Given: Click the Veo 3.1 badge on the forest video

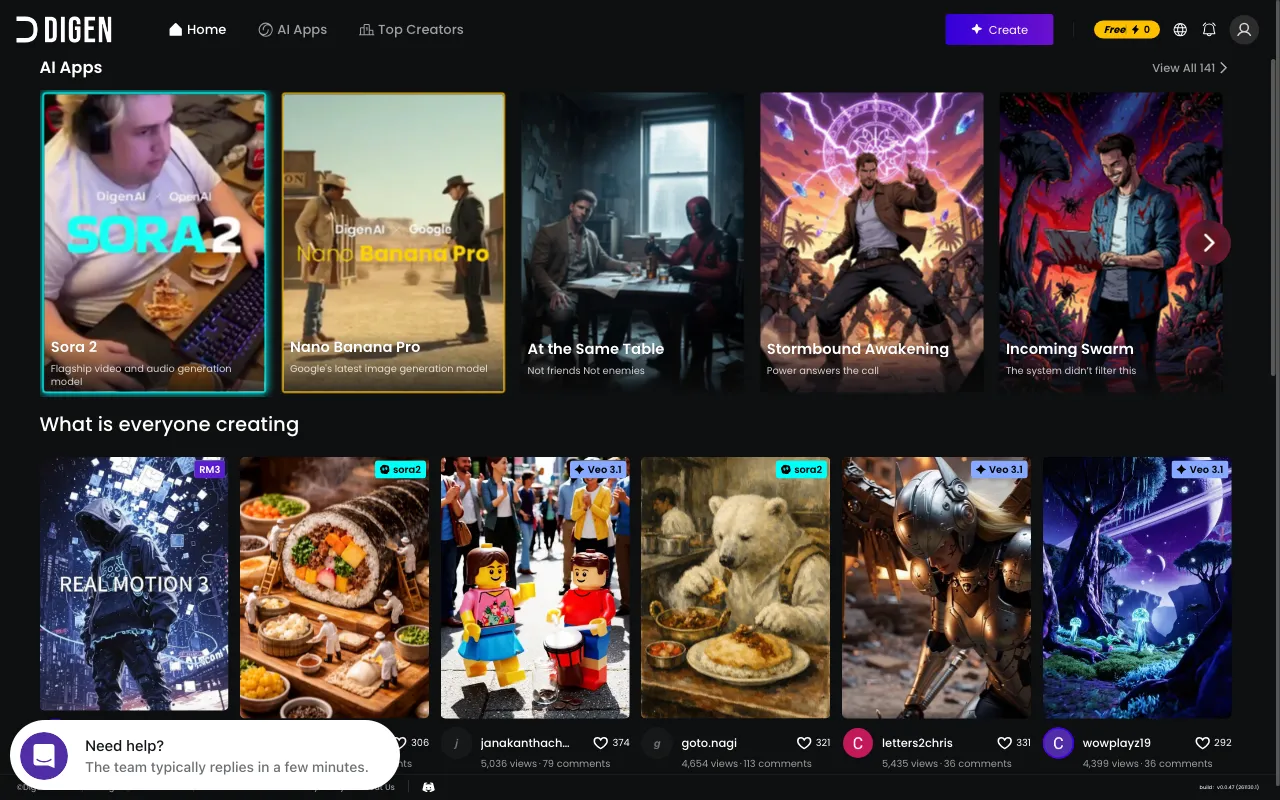Looking at the screenshot, I should coord(1200,469).
